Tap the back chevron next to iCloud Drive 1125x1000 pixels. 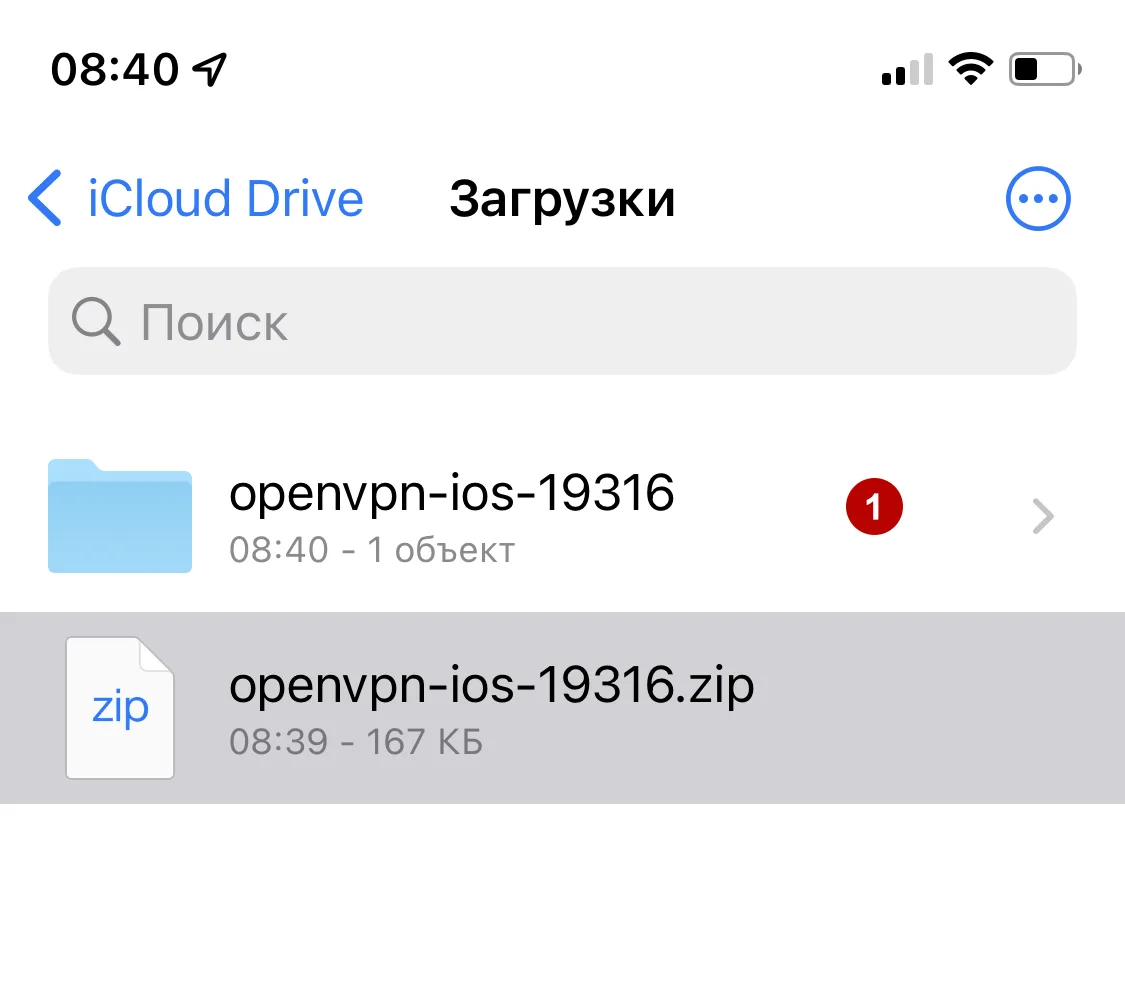(44, 198)
